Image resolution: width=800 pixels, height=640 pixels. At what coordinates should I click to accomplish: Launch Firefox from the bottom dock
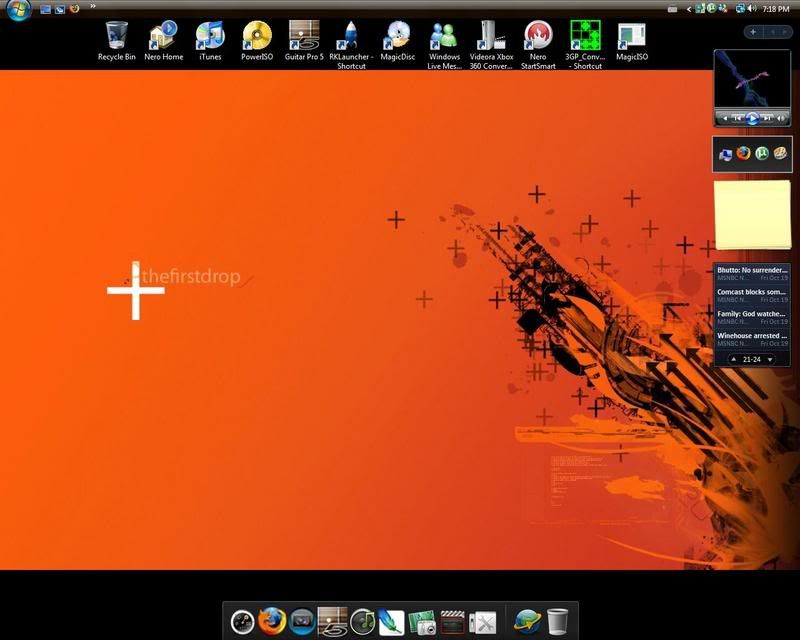[x=272, y=621]
